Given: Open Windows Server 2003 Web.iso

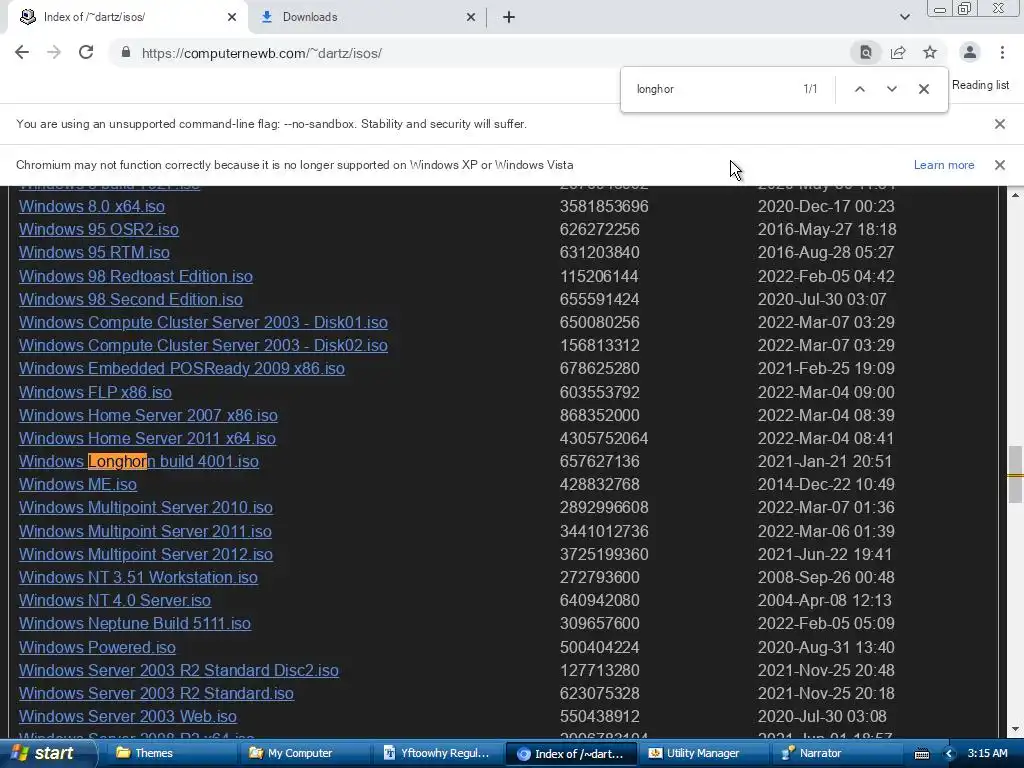Looking at the screenshot, I should point(127,716).
